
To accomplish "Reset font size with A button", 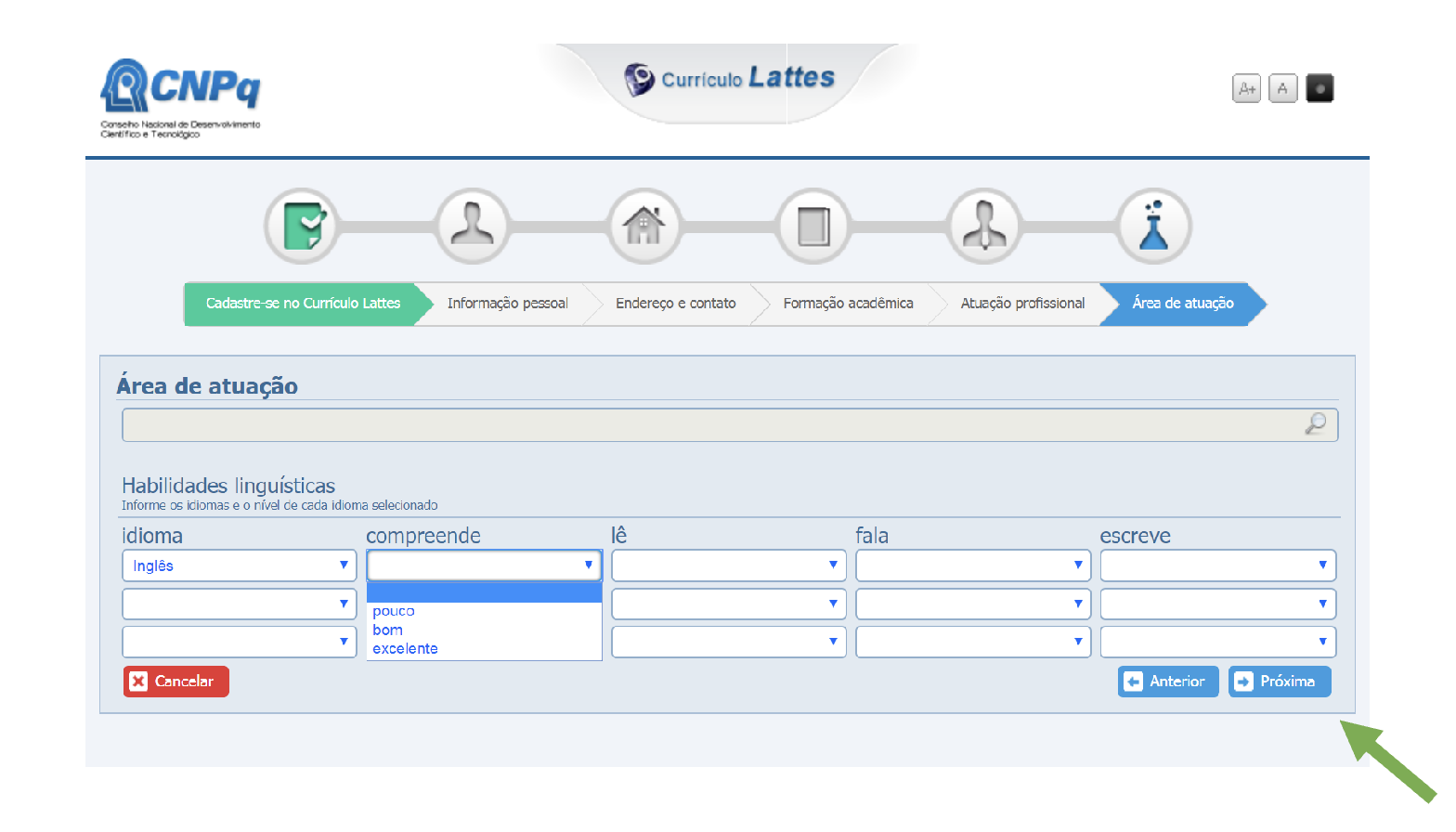I will click(x=1282, y=89).
